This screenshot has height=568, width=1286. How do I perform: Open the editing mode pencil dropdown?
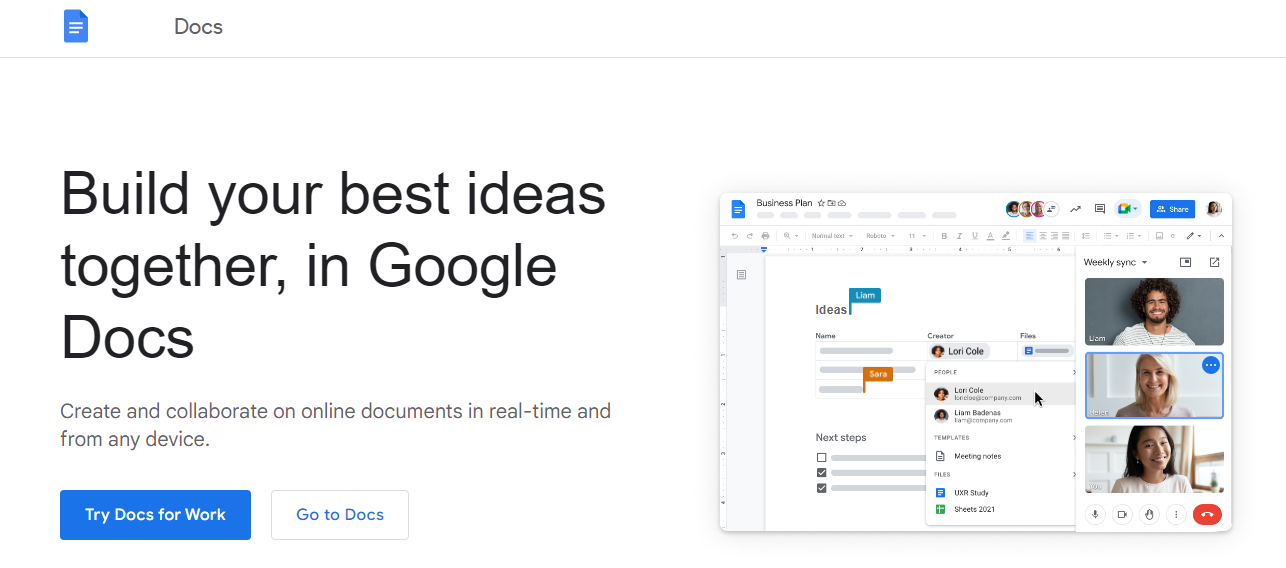(x=1193, y=236)
